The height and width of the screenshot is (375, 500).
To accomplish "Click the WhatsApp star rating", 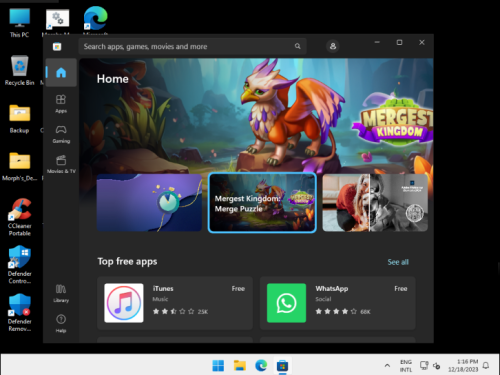I will pyautogui.click(x=336, y=311).
